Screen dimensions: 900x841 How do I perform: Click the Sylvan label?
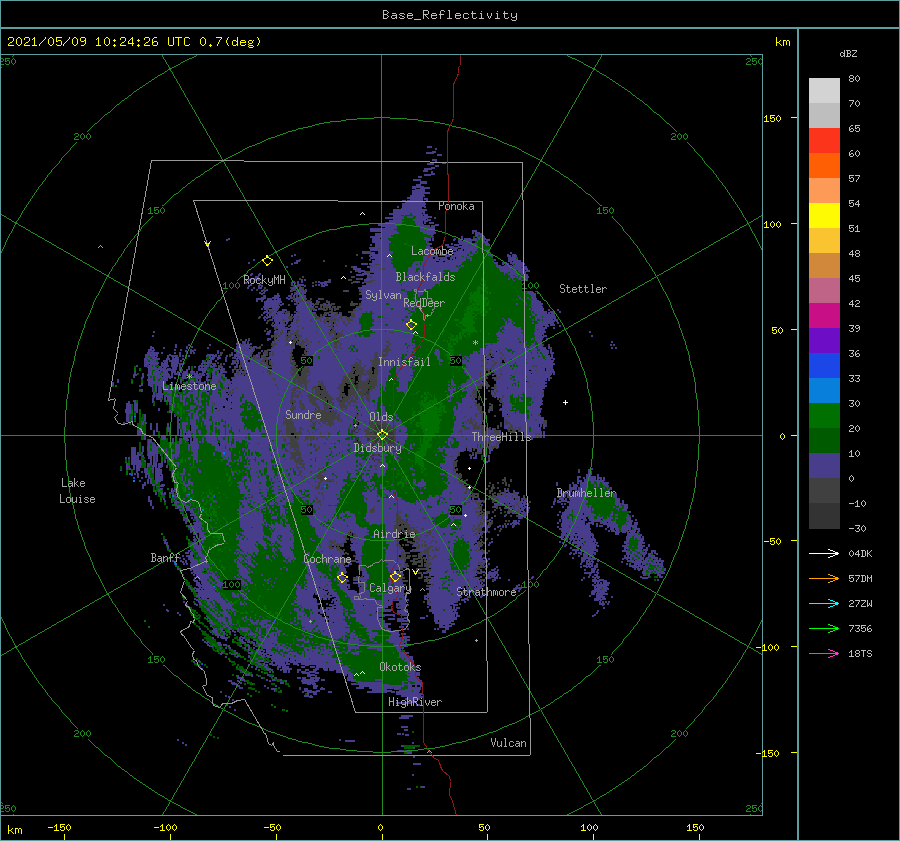pos(383,295)
